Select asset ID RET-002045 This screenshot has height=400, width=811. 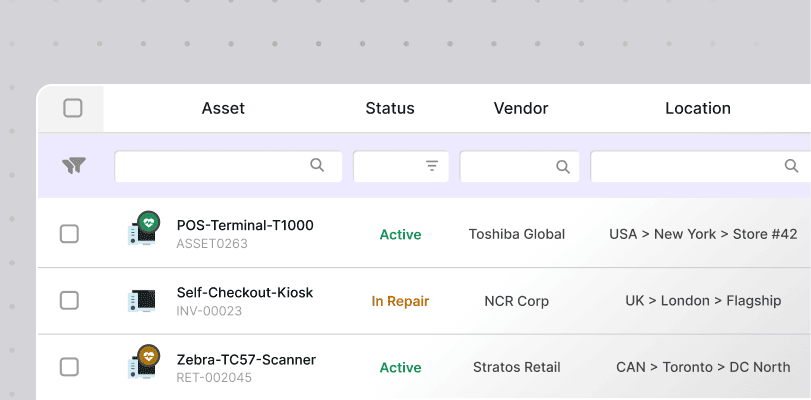(214, 378)
